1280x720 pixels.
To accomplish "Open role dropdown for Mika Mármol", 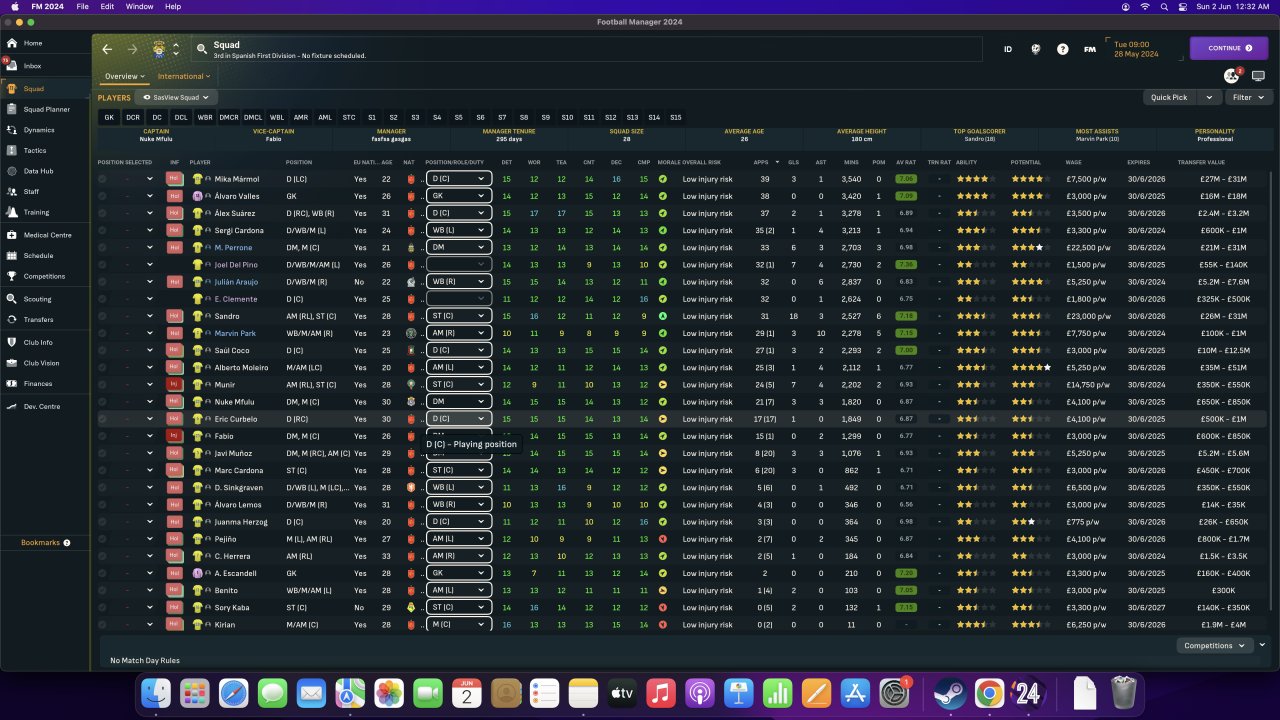I will [x=458, y=179].
